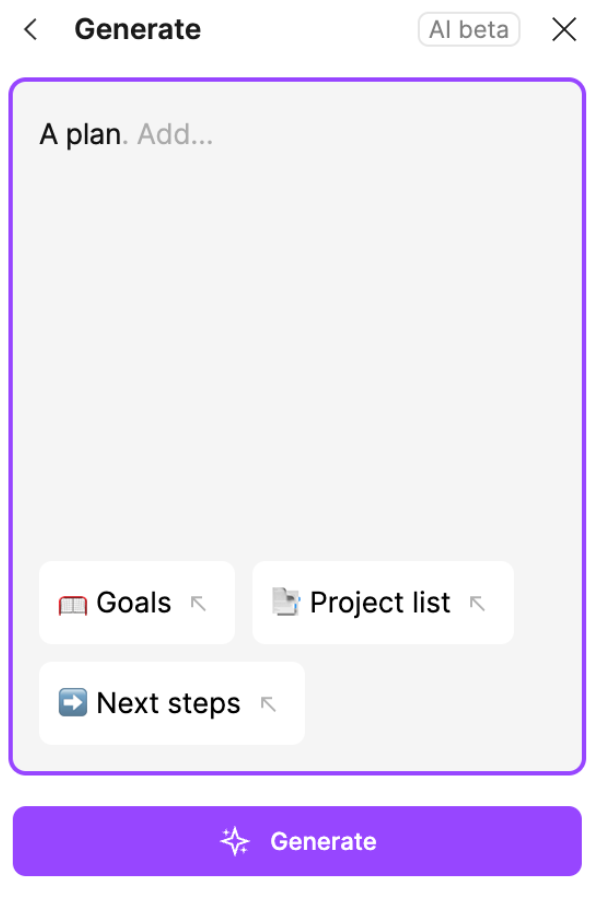Click the insert arrow beside Goals
The image size is (604, 904).
(x=198, y=604)
